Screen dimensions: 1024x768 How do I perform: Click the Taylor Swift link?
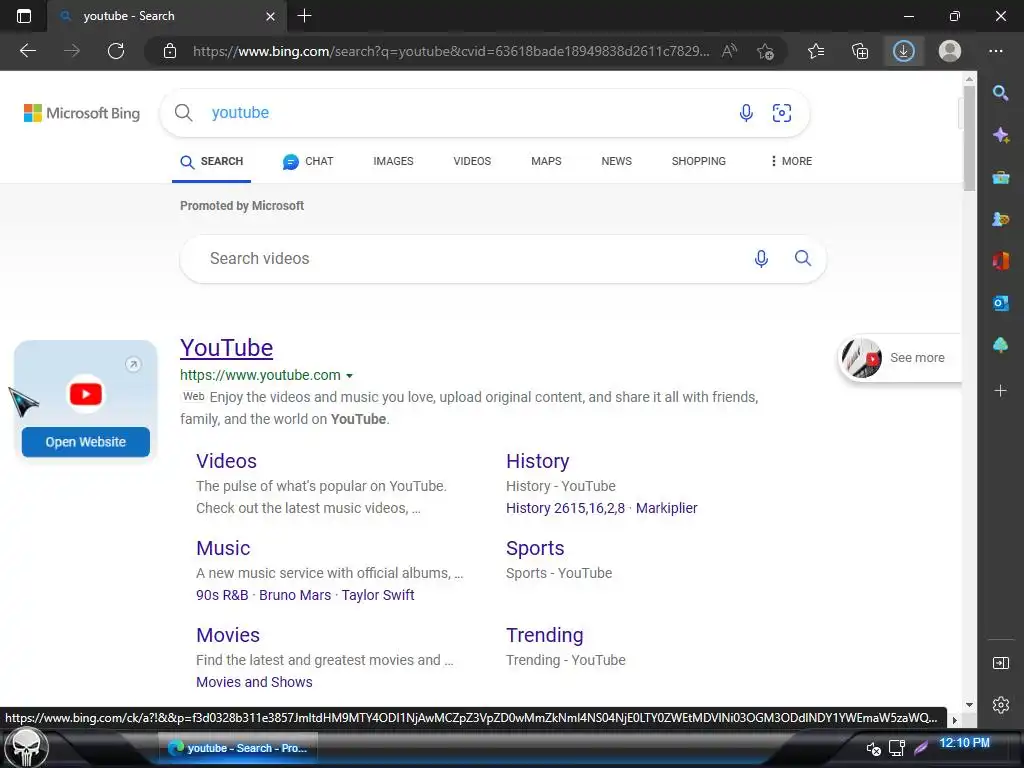377,595
